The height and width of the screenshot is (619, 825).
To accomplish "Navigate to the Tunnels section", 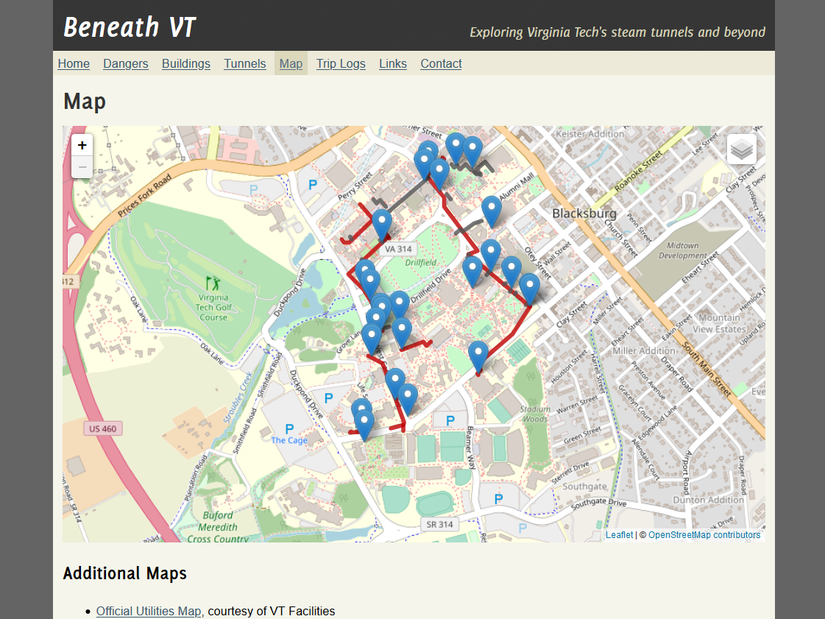I will pyautogui.click(x=245, y=64).
